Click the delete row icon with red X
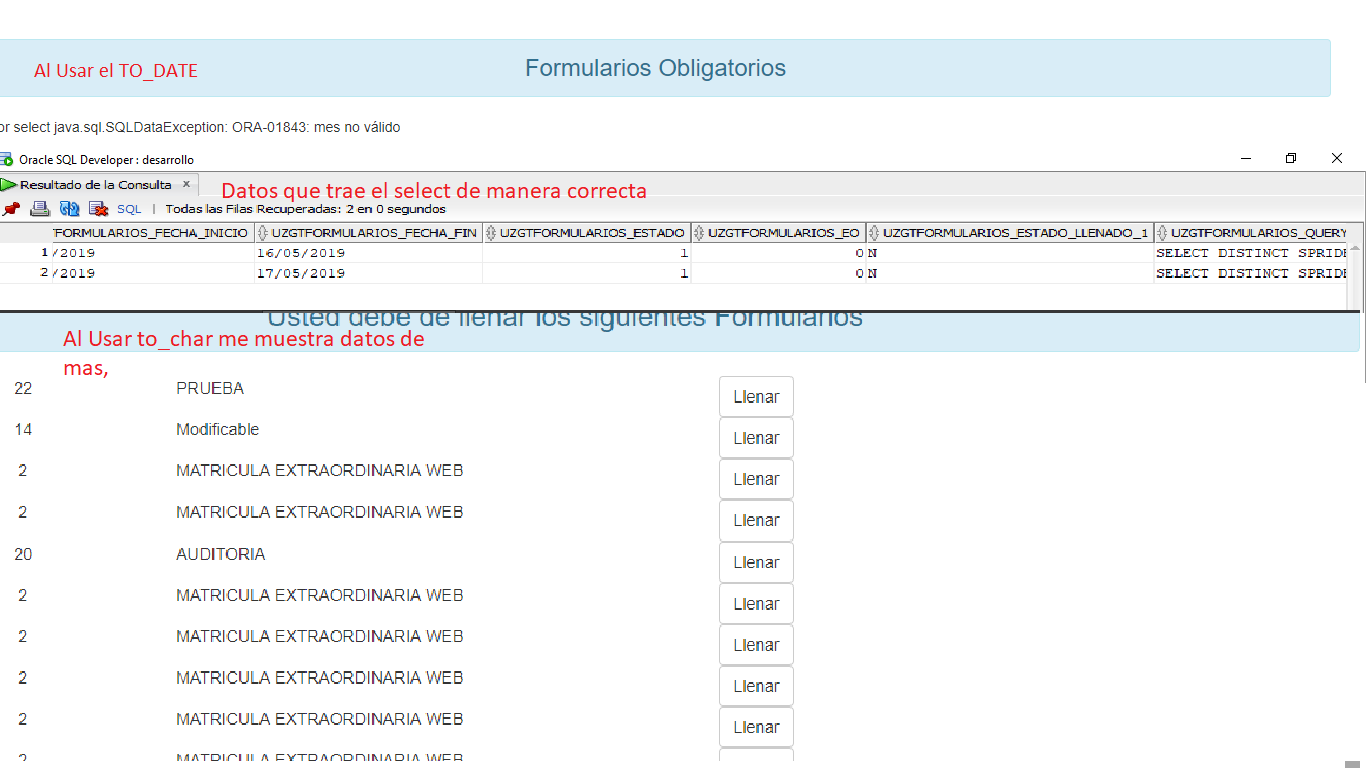Image resolution: width=1366 pixels, height=768 pixels. coord(98,209)
